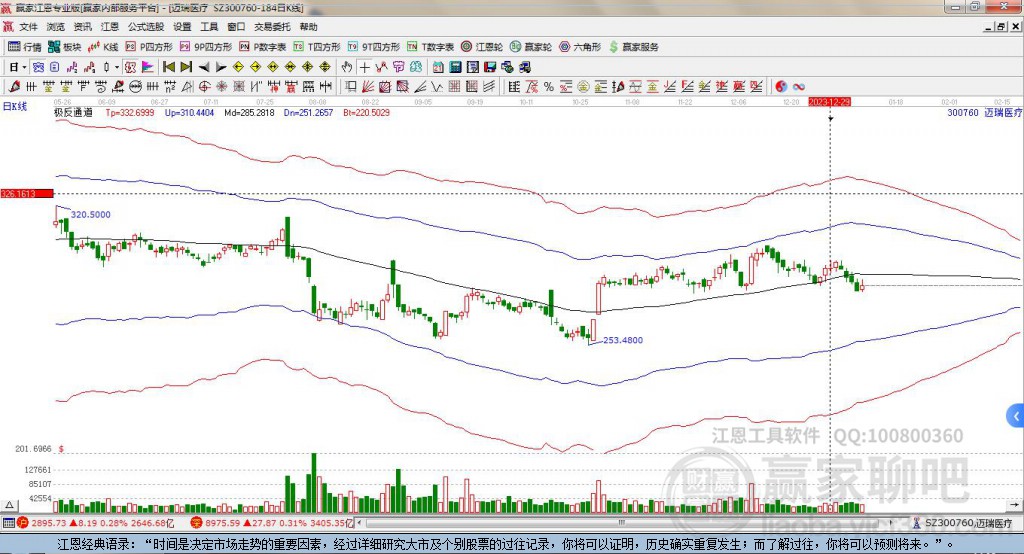Select the red pencil drawing tool
Screen dimensions: 1024x554
14,87
